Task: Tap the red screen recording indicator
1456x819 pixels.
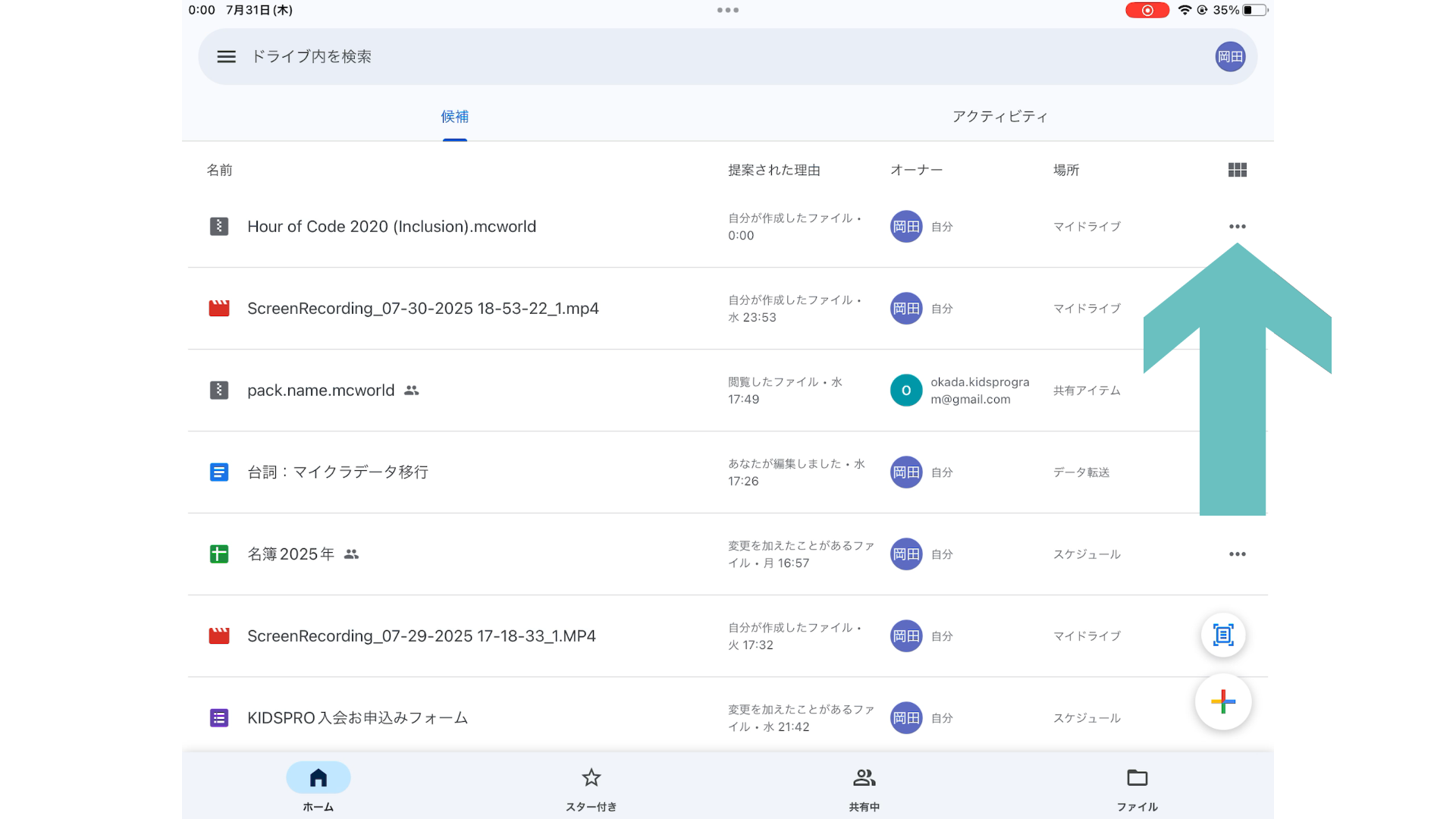Action: click(x=1147, y=10)
